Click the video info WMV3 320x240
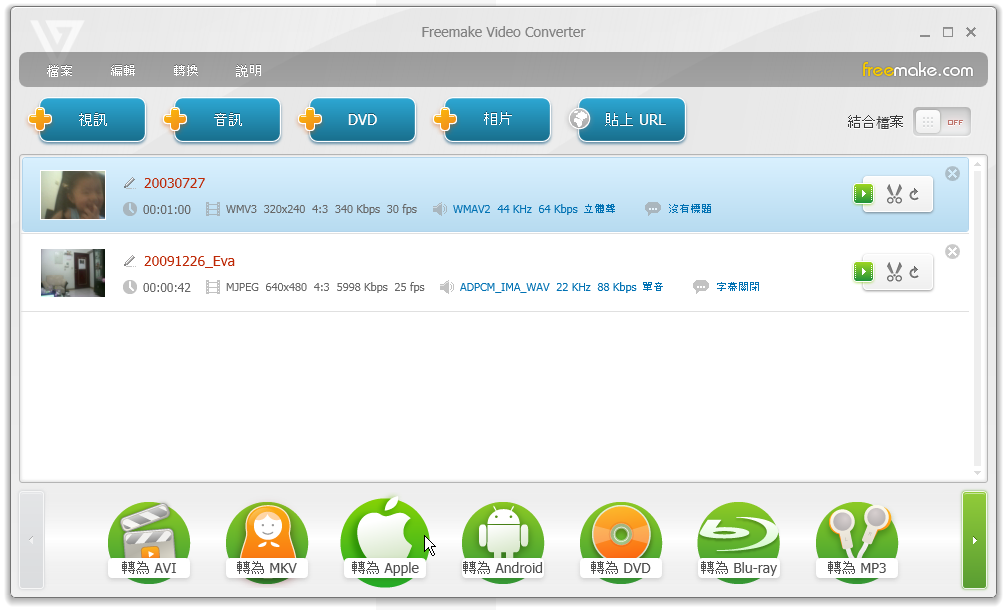The height and width of the screenshot is (610, 1007). coord(321,209)
